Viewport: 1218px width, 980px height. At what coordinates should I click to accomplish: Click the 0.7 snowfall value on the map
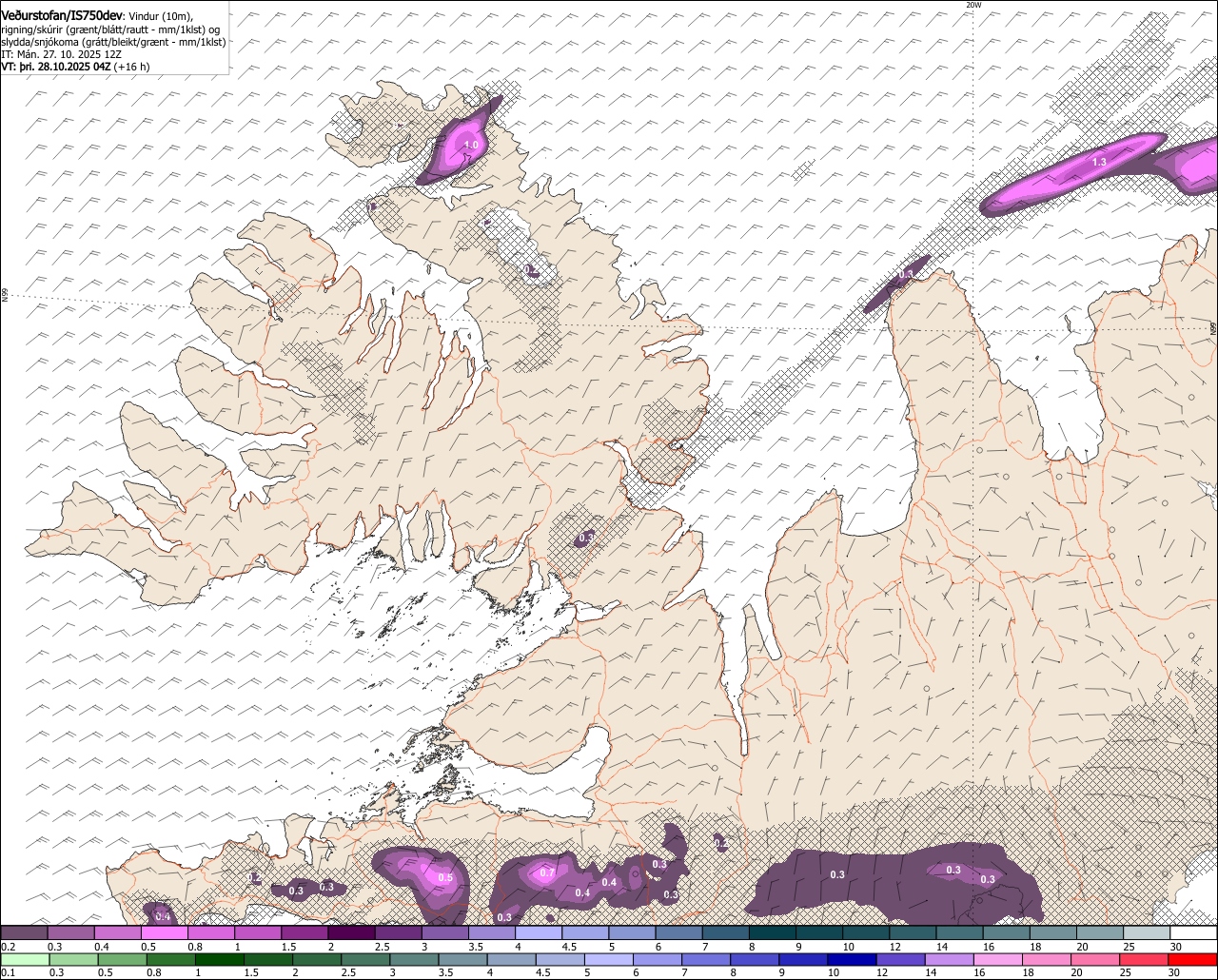(547, 872)
